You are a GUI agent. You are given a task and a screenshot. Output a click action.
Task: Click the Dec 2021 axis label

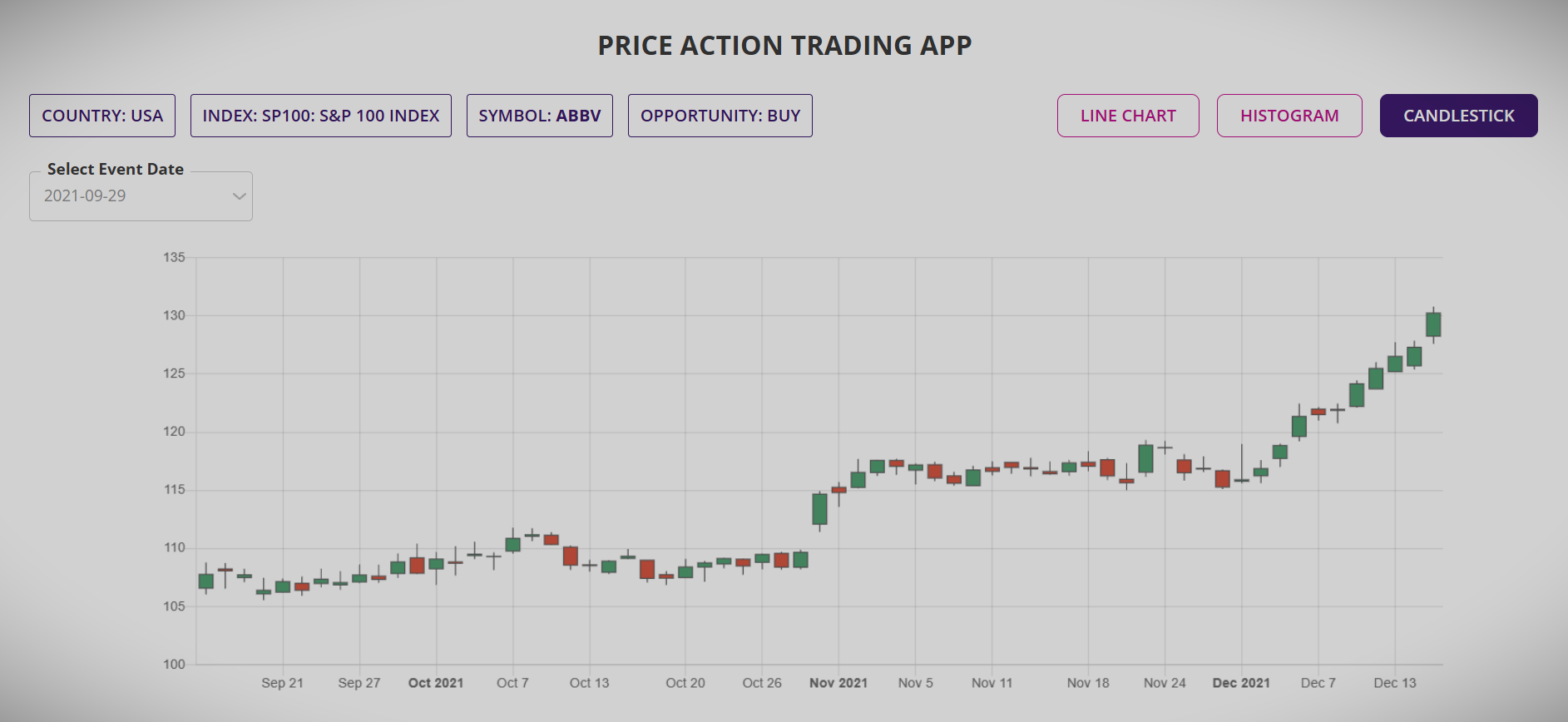tap(1243, 682)
